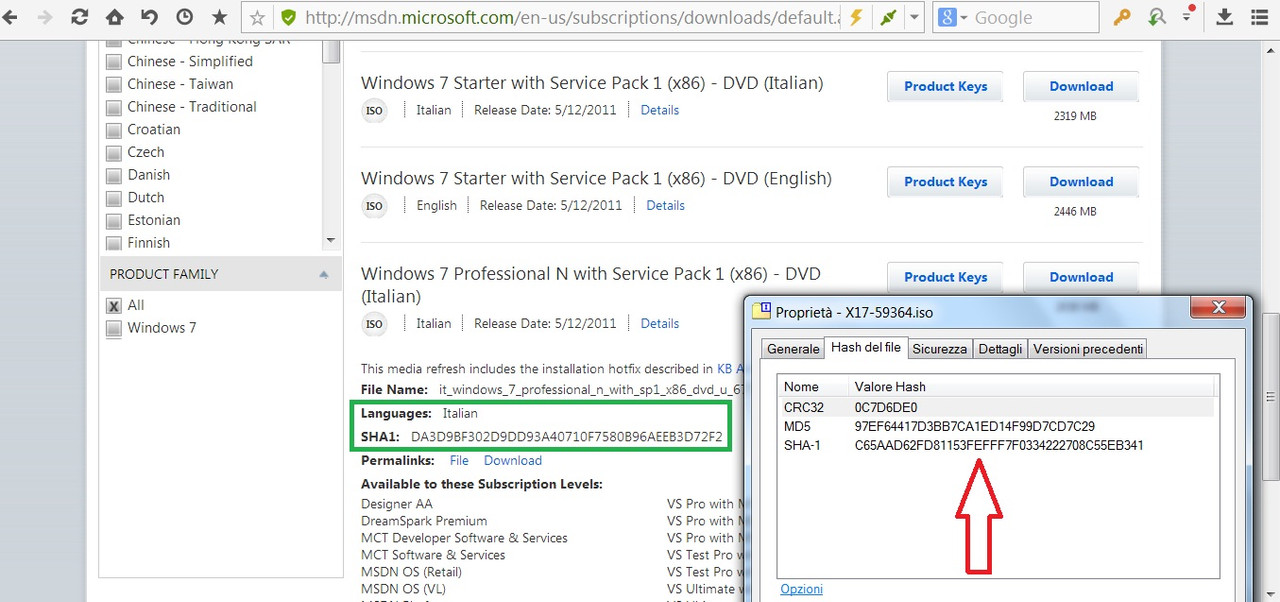Image resolution: width=1280 pixels, height=602 pixels.
Task: Click Download for Professional N Italian
Action: point(1081,277)
